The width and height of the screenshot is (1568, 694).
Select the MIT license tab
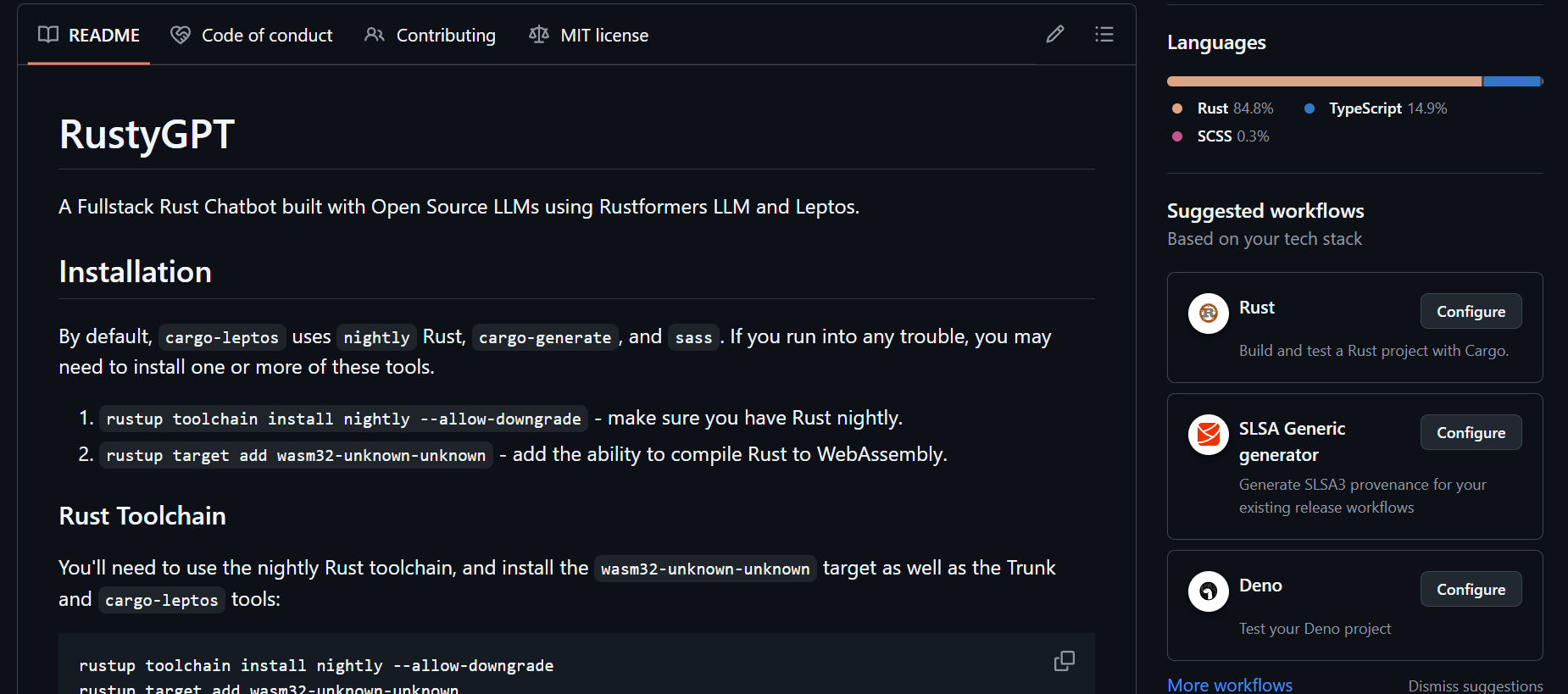pos(589,35)
